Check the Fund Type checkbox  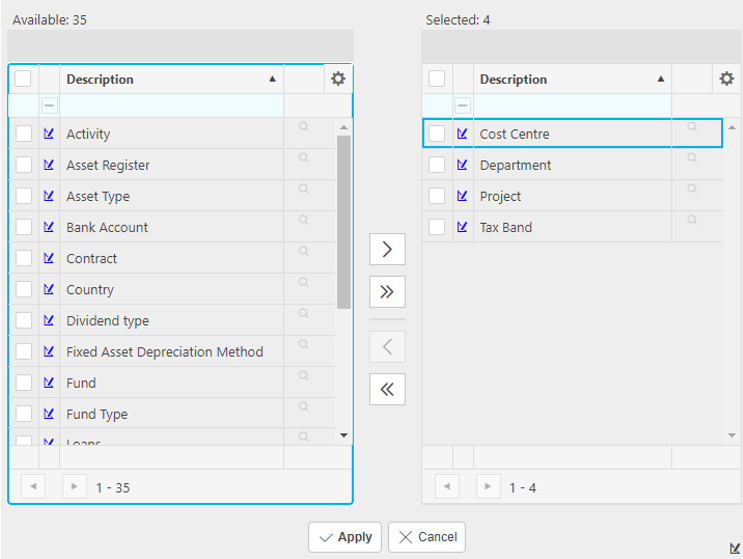pos(24,414)
